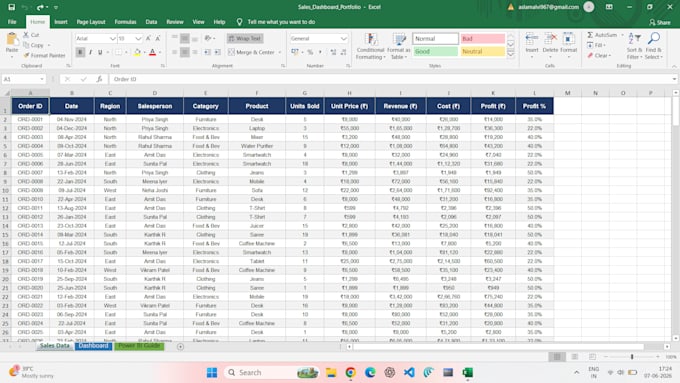Save the workbook with the floppy icon
Viewport: 680px width, 383px height.
(x=11, y=7)
